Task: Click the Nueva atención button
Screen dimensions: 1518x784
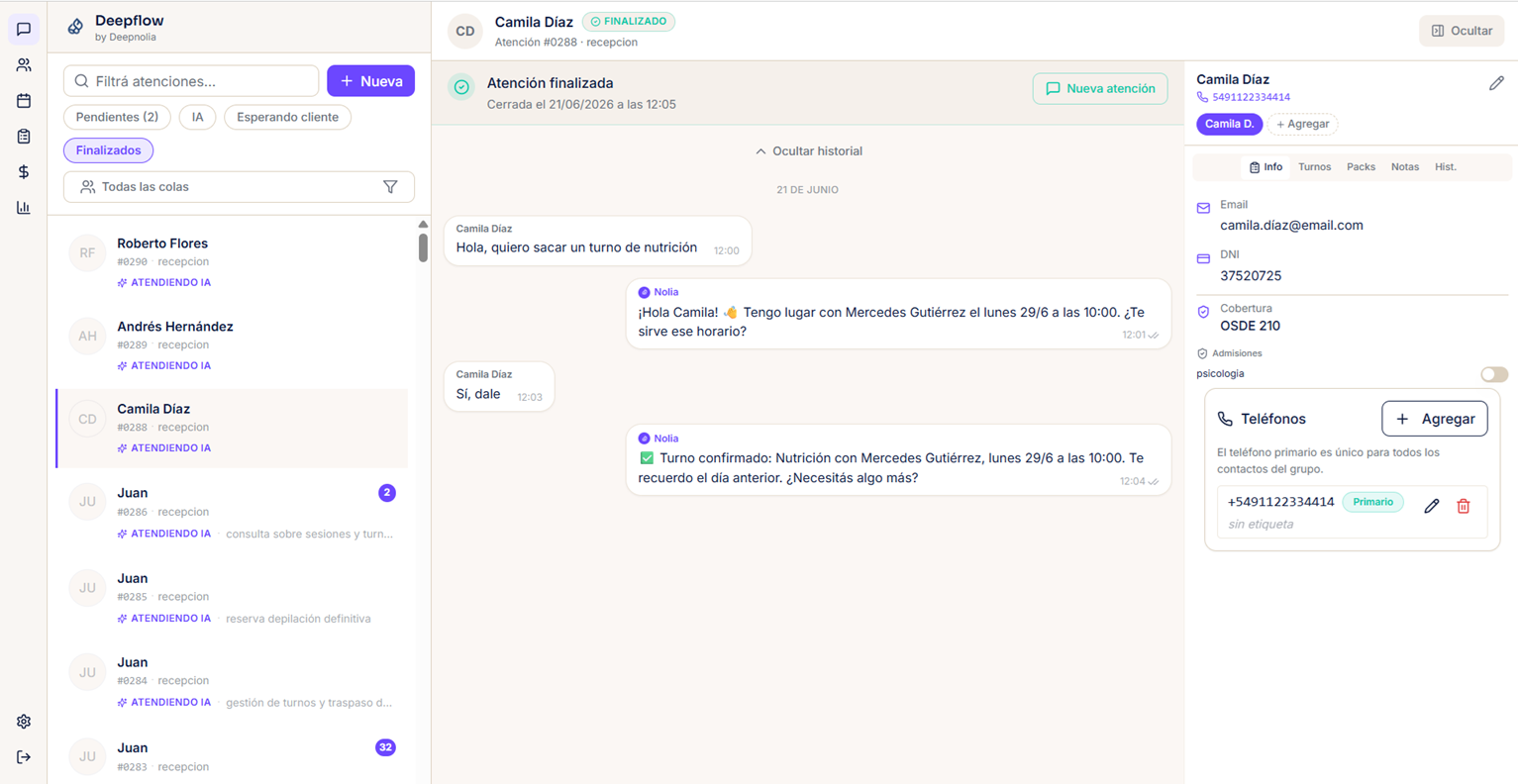Action: [x=1100, y=89]
